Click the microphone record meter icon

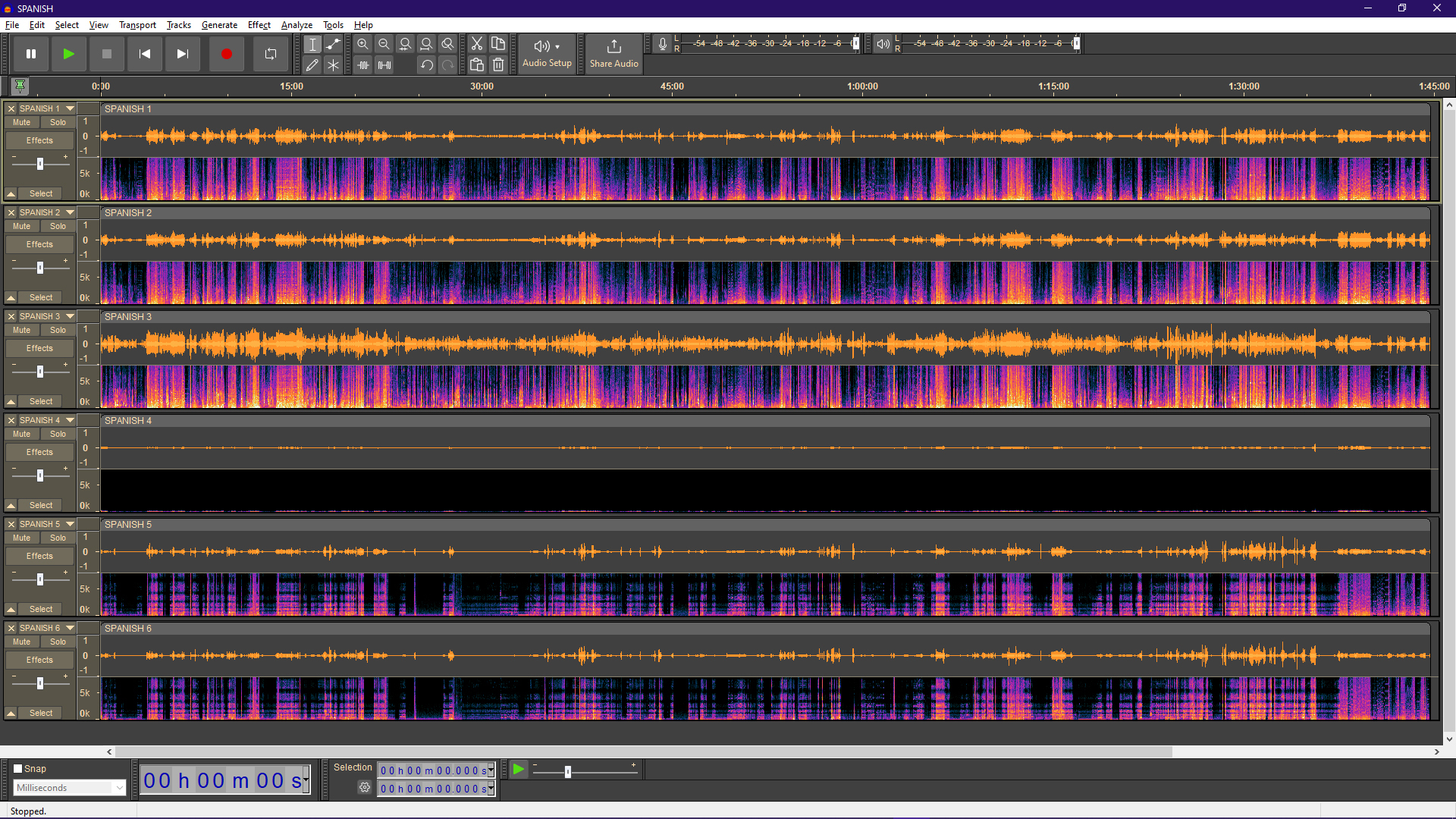pos(663,44)
